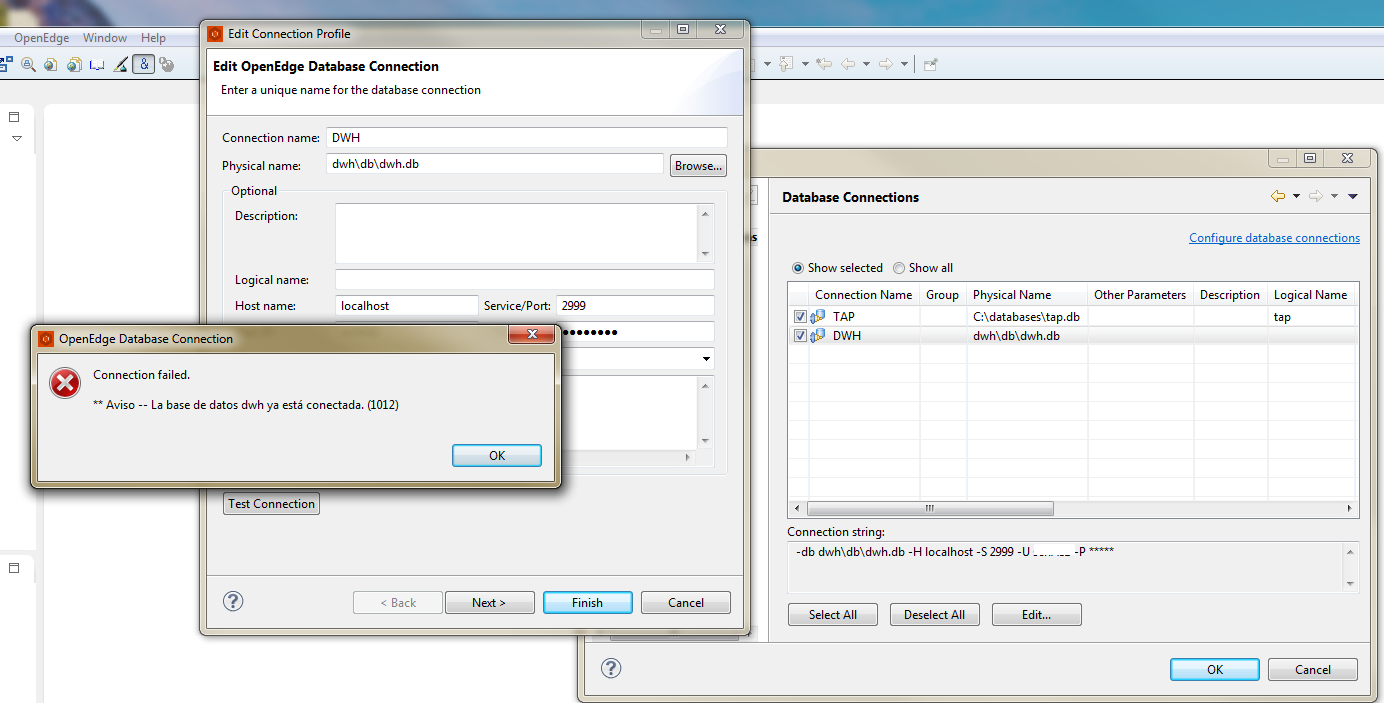
Task: Click the Connection name field containing DWH
Action: (x=527, y=138)
